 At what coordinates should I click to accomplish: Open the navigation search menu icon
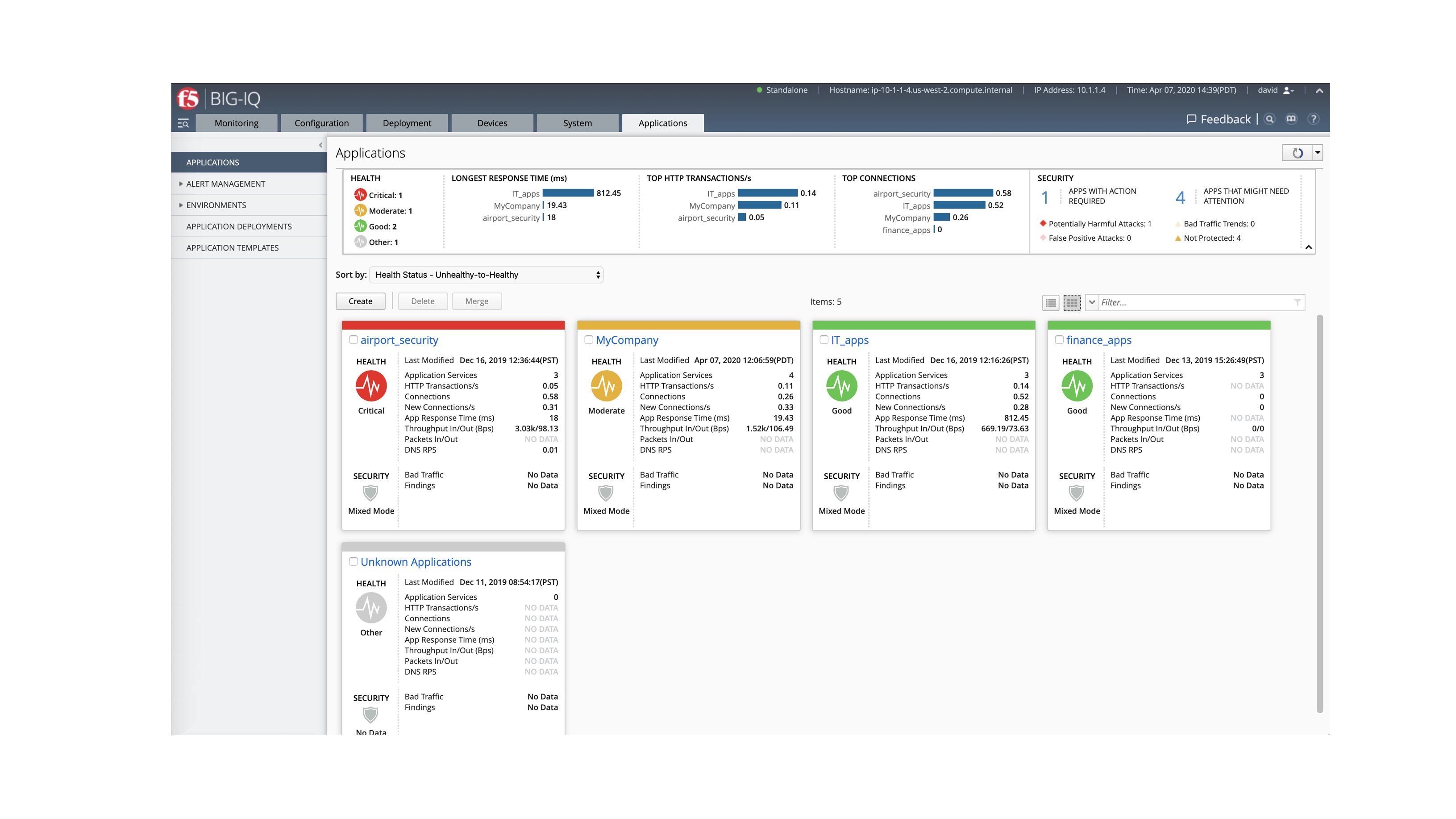click(183, 123)
